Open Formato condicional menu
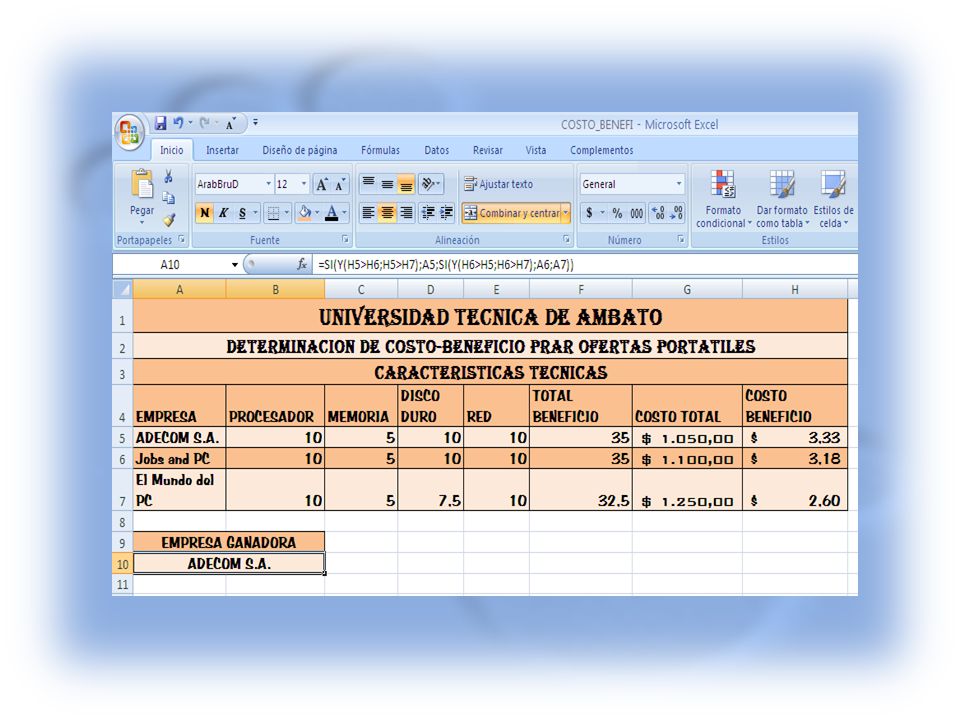960x720 pixels. point(723,199)
